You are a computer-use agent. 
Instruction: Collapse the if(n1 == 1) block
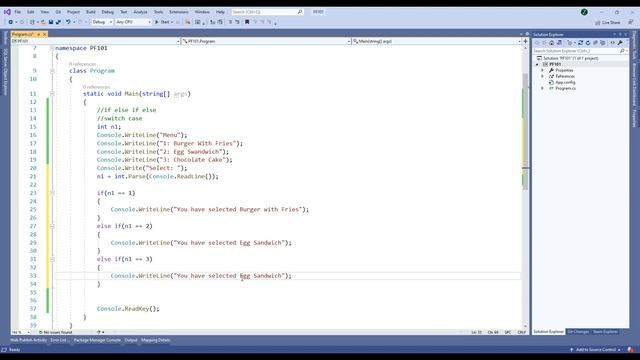[52, 193]
